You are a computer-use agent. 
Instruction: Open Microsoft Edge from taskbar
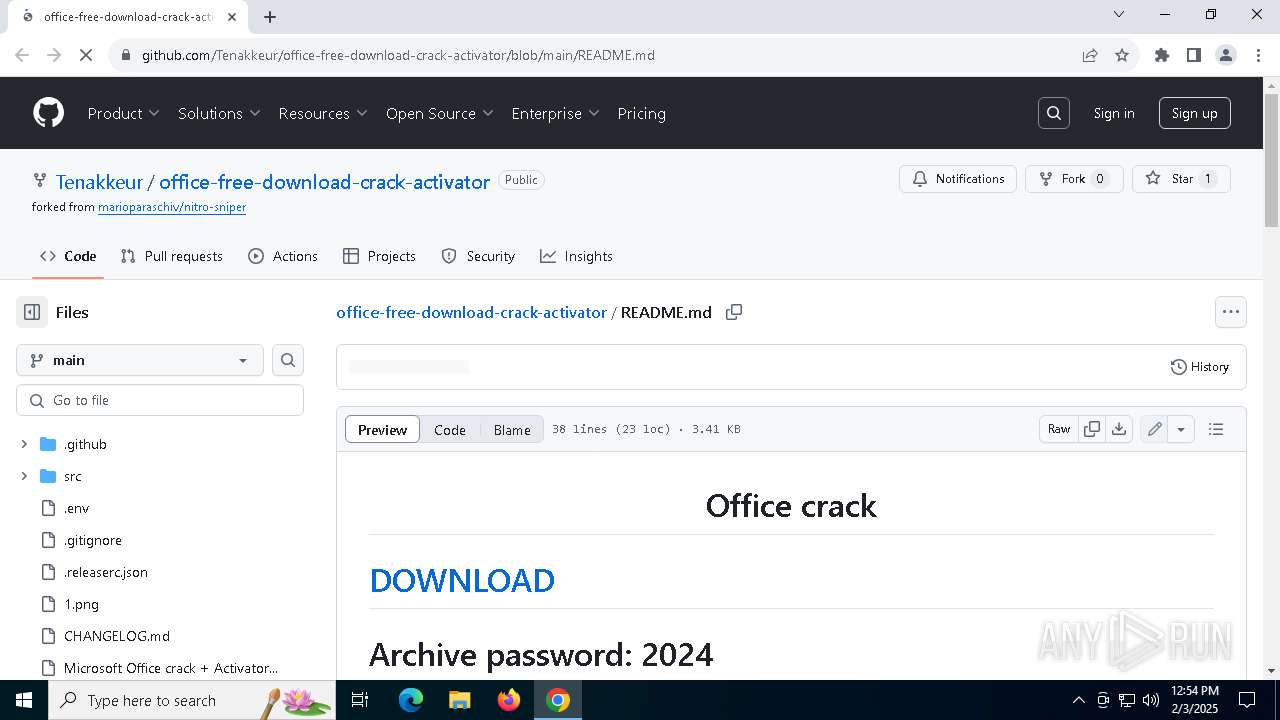[411, 700]
